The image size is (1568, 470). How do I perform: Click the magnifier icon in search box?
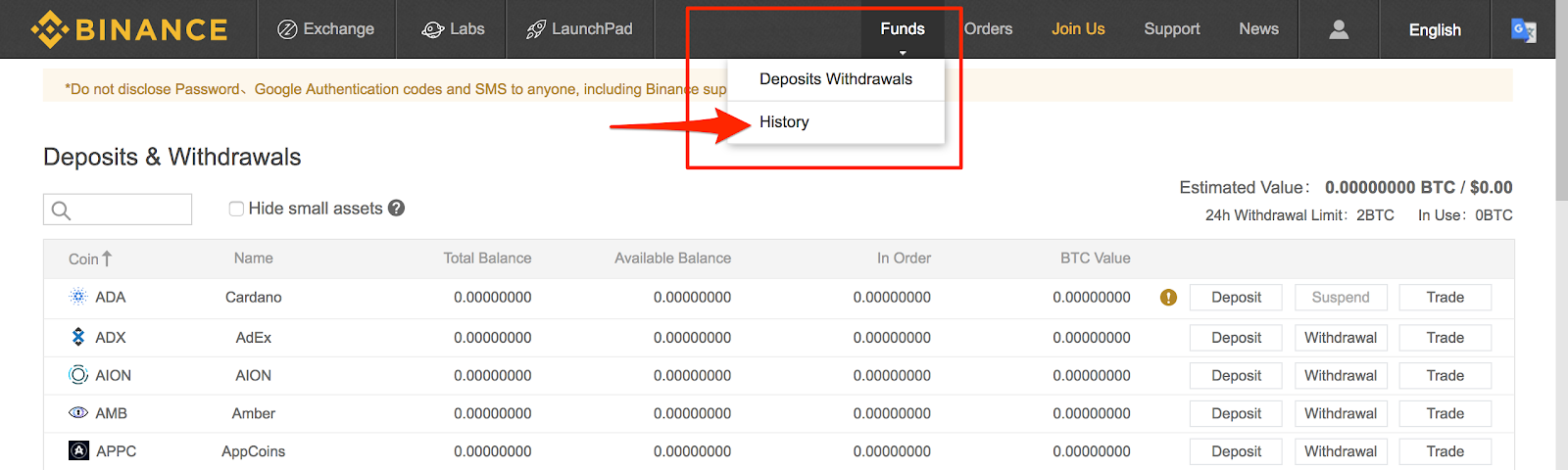pos(61,210)
